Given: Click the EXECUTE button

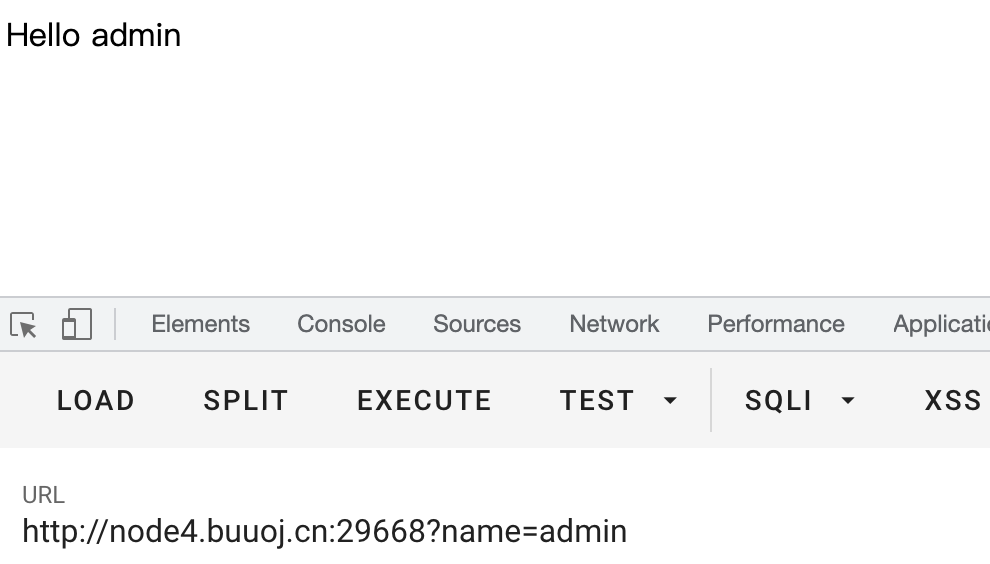Looking at the screenshot, I should pos(424,400).
